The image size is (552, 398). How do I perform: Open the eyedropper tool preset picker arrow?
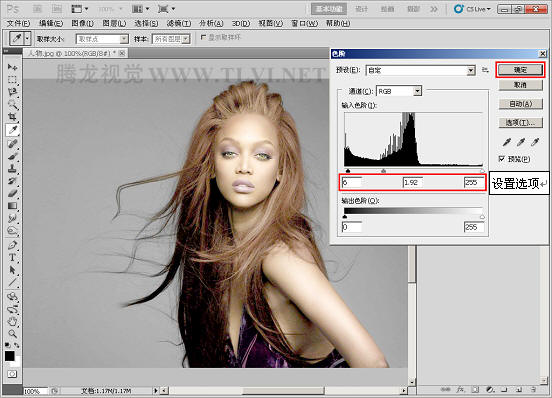click(x=27, y=38)
